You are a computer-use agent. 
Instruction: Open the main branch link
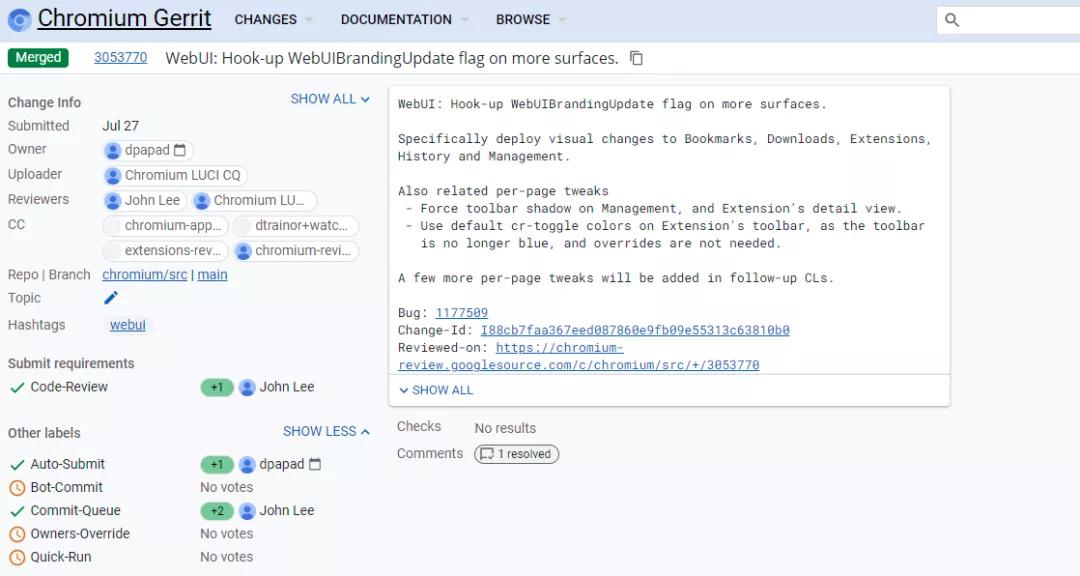tap(212, 274)
